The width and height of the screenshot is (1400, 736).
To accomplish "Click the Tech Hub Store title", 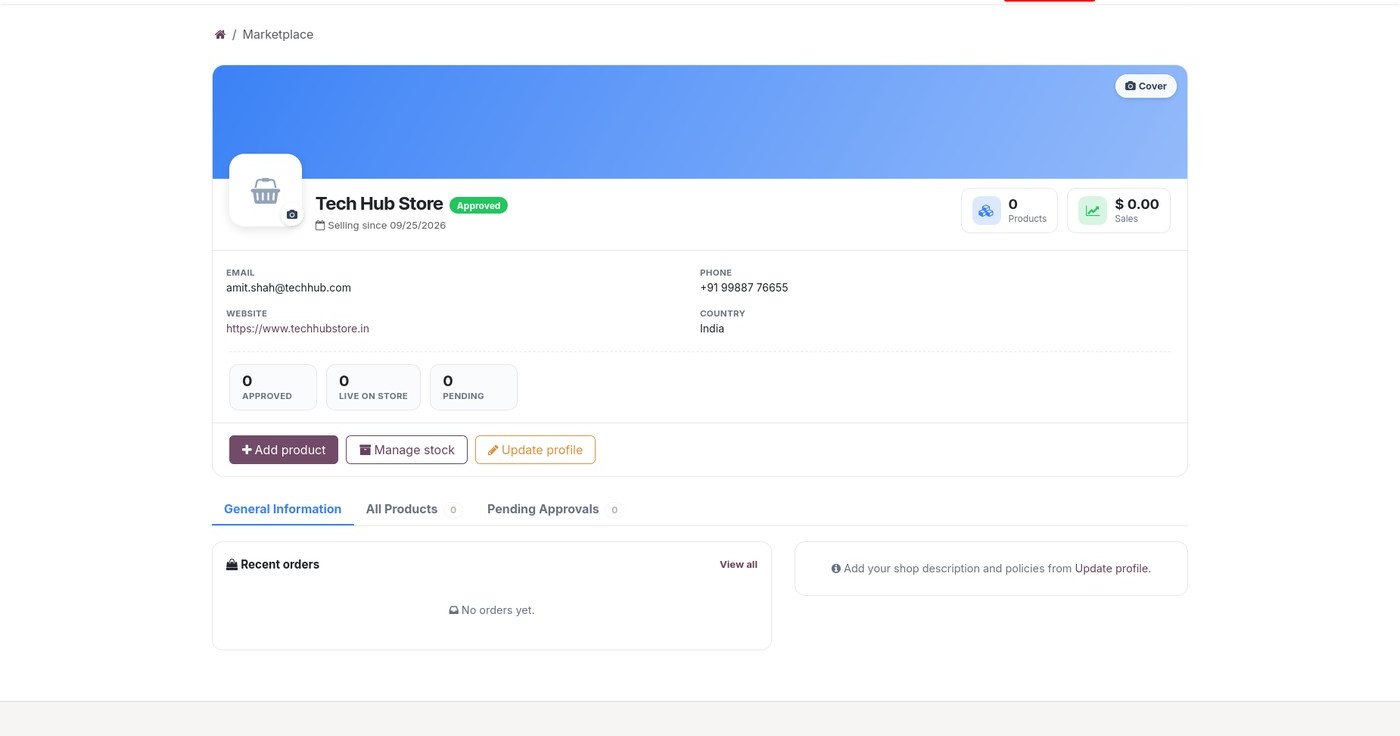I will (x=379, y=204).
